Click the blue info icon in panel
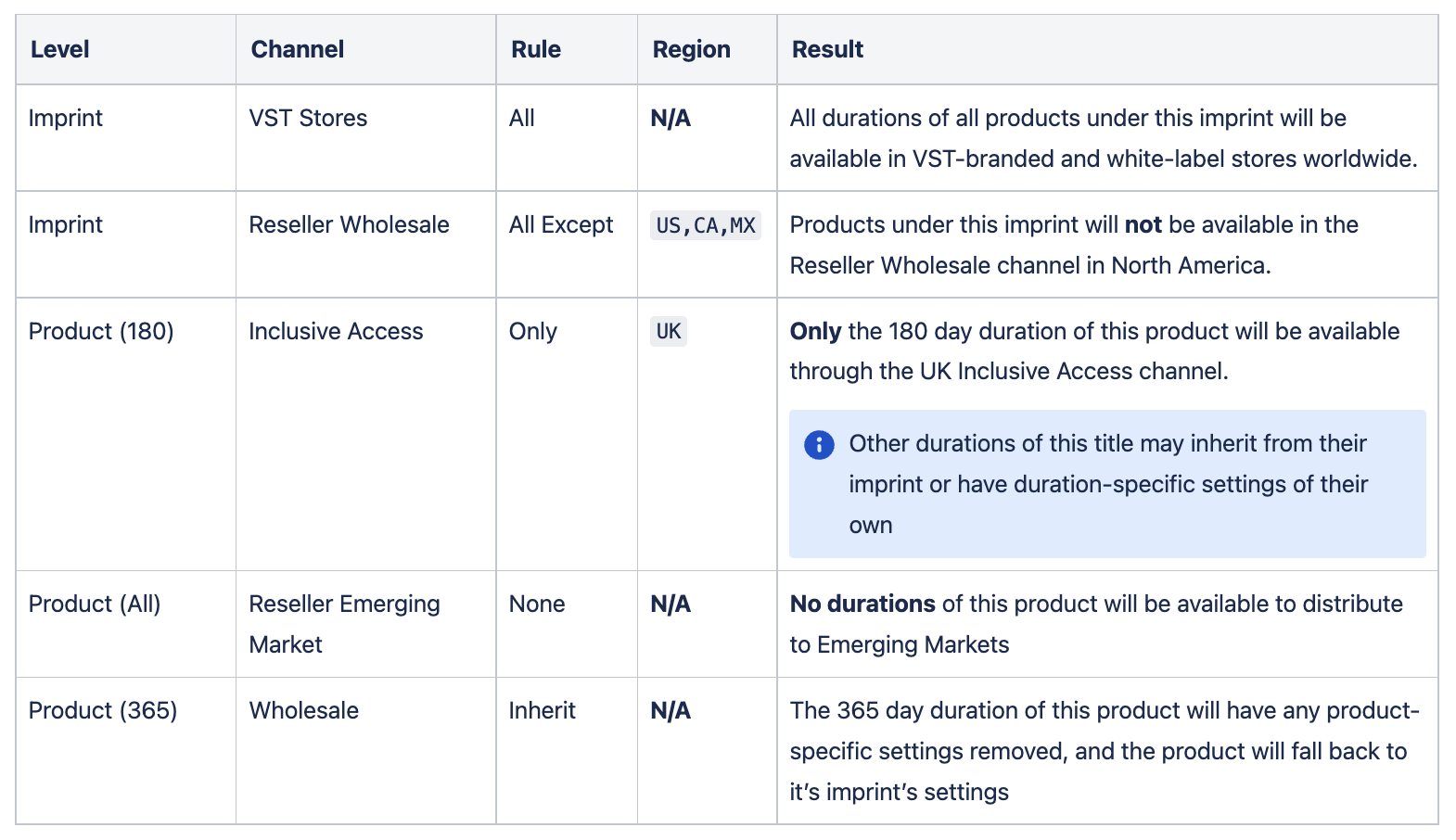This screenshot has width=1456, height=840. (x=819, y=445)
